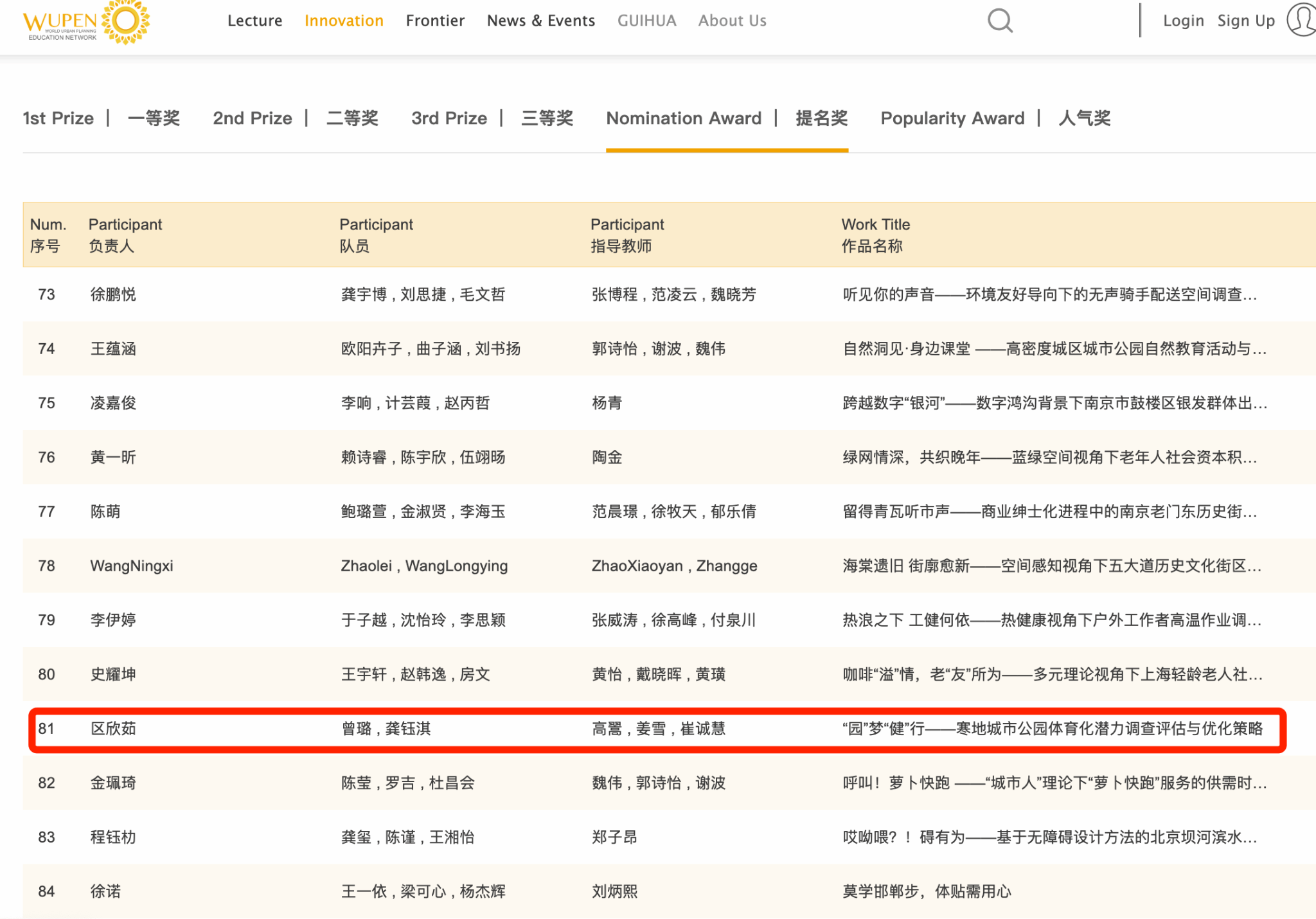Open the Frontier menu
This screenshot has height=919, width=1316.
point(435,21)
